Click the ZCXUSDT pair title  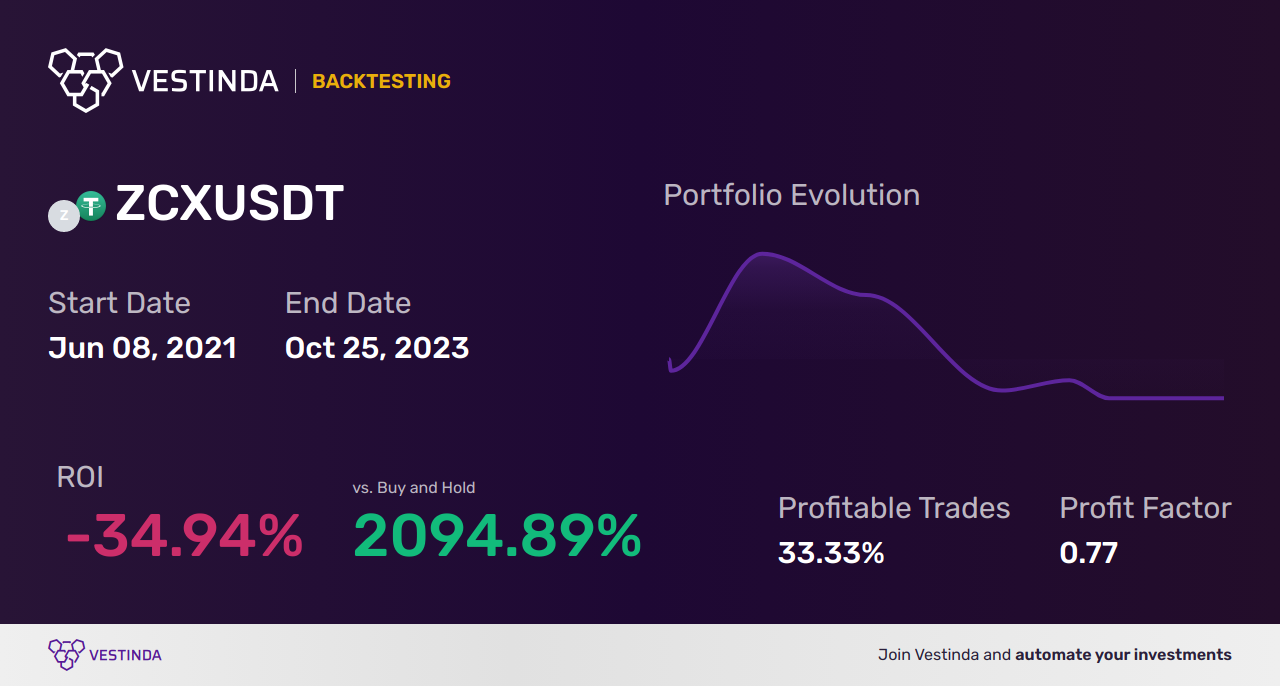pos(230,204)
